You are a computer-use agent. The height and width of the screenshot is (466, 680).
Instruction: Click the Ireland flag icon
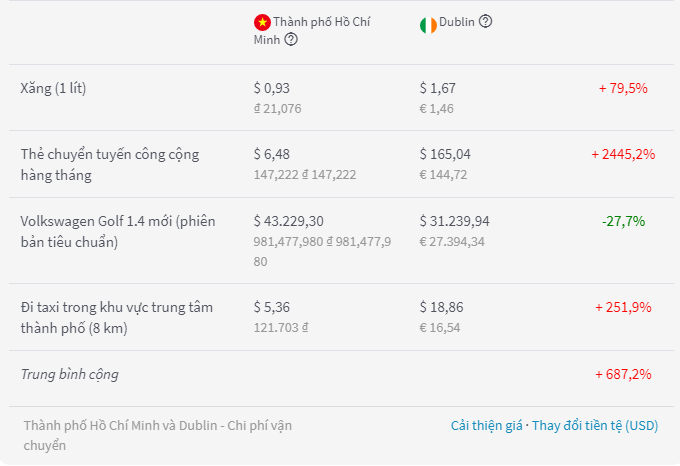coord(428,26)
